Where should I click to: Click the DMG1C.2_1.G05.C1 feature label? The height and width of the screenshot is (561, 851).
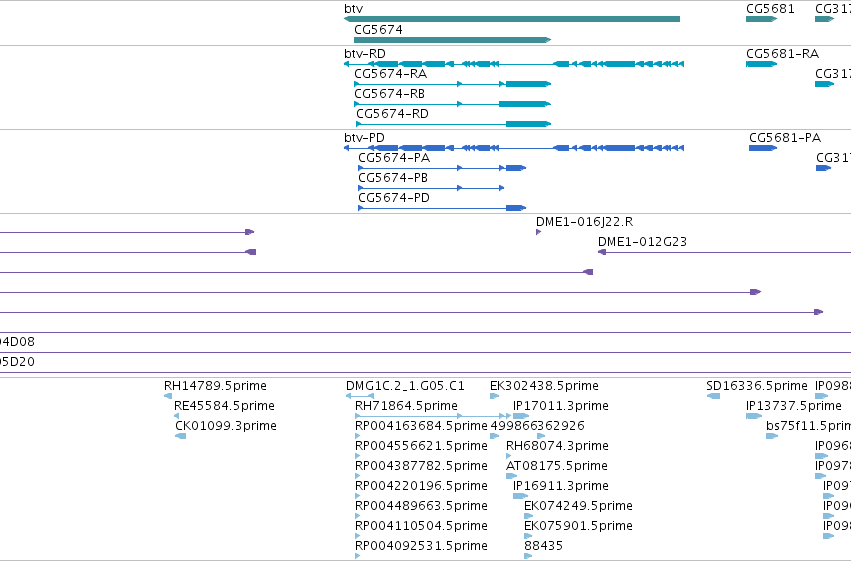click(x=405, y=386)
